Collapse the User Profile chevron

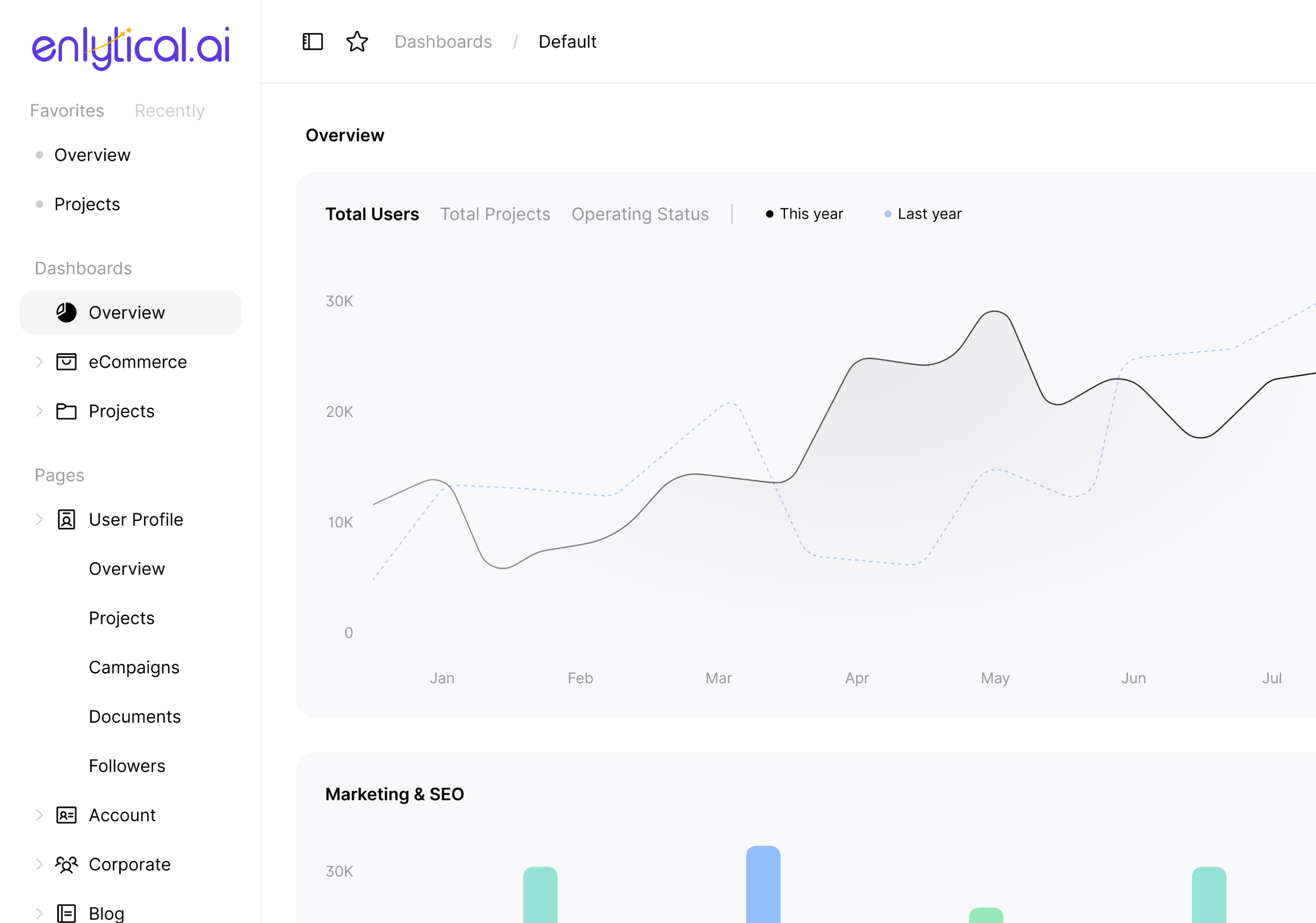pyautogui.click(x=39, y=520)
